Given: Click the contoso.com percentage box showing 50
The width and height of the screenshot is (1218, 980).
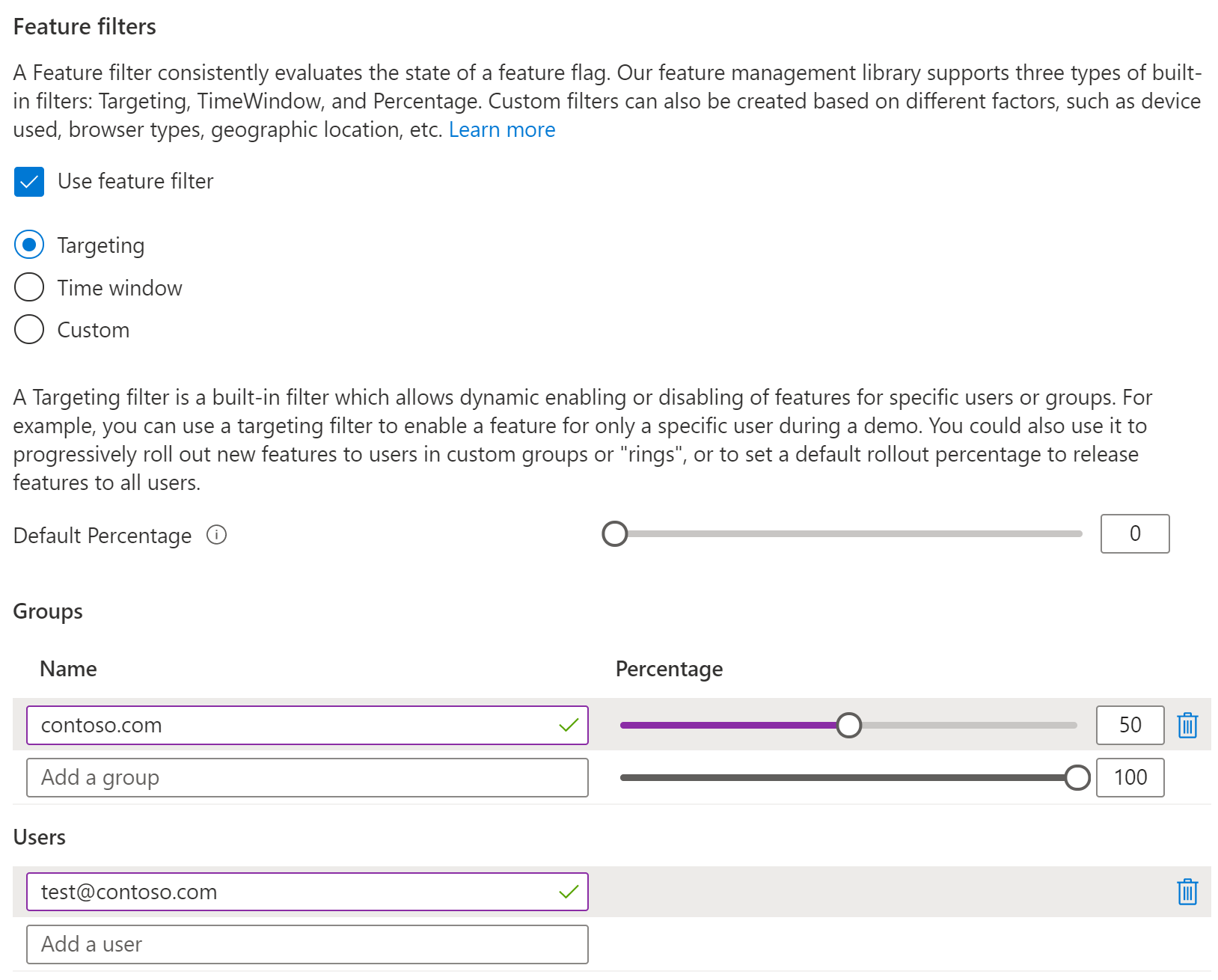Looking at the screenshot, I should (1130, 725).
